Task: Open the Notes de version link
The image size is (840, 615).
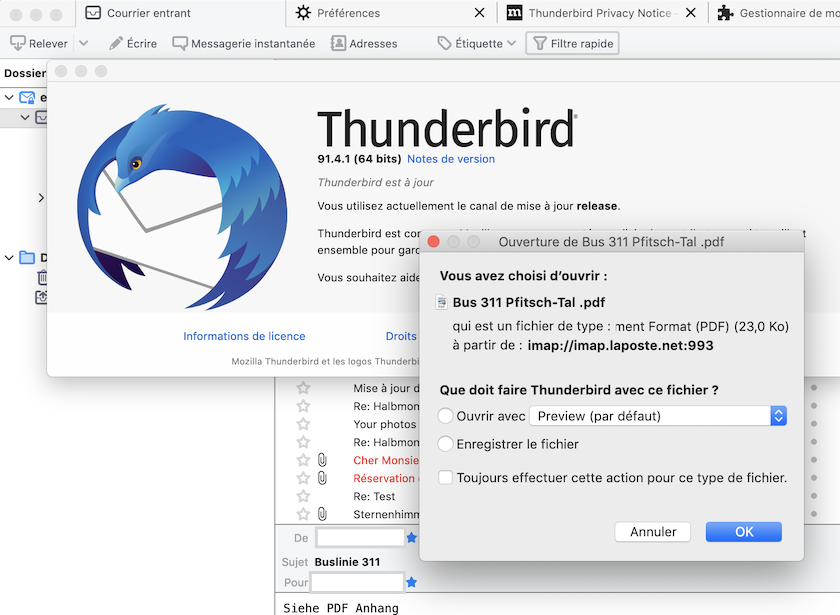Action: pos(451,159)
